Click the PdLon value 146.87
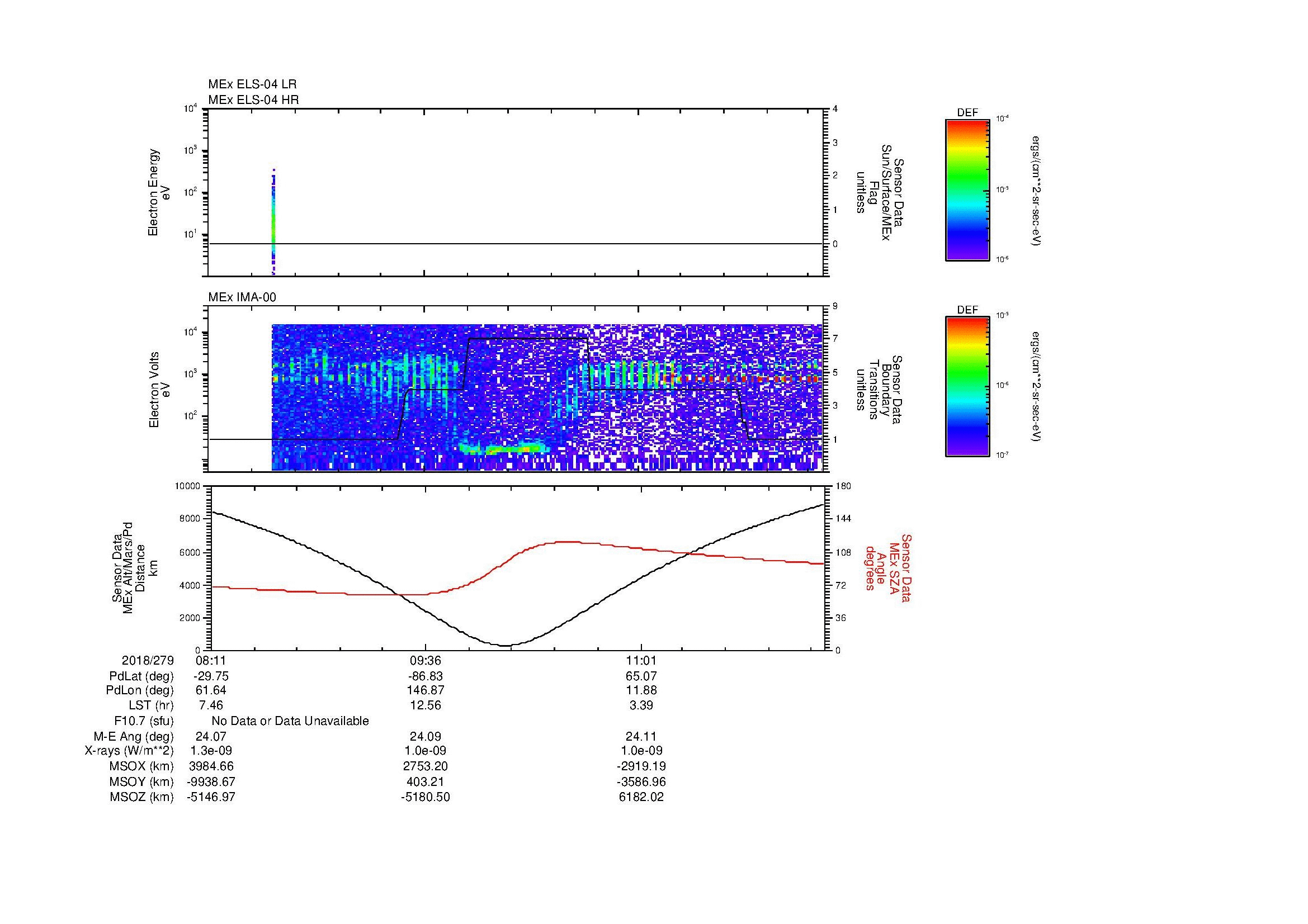This screenshot has height=924, width=1308. tap(426, 690)
